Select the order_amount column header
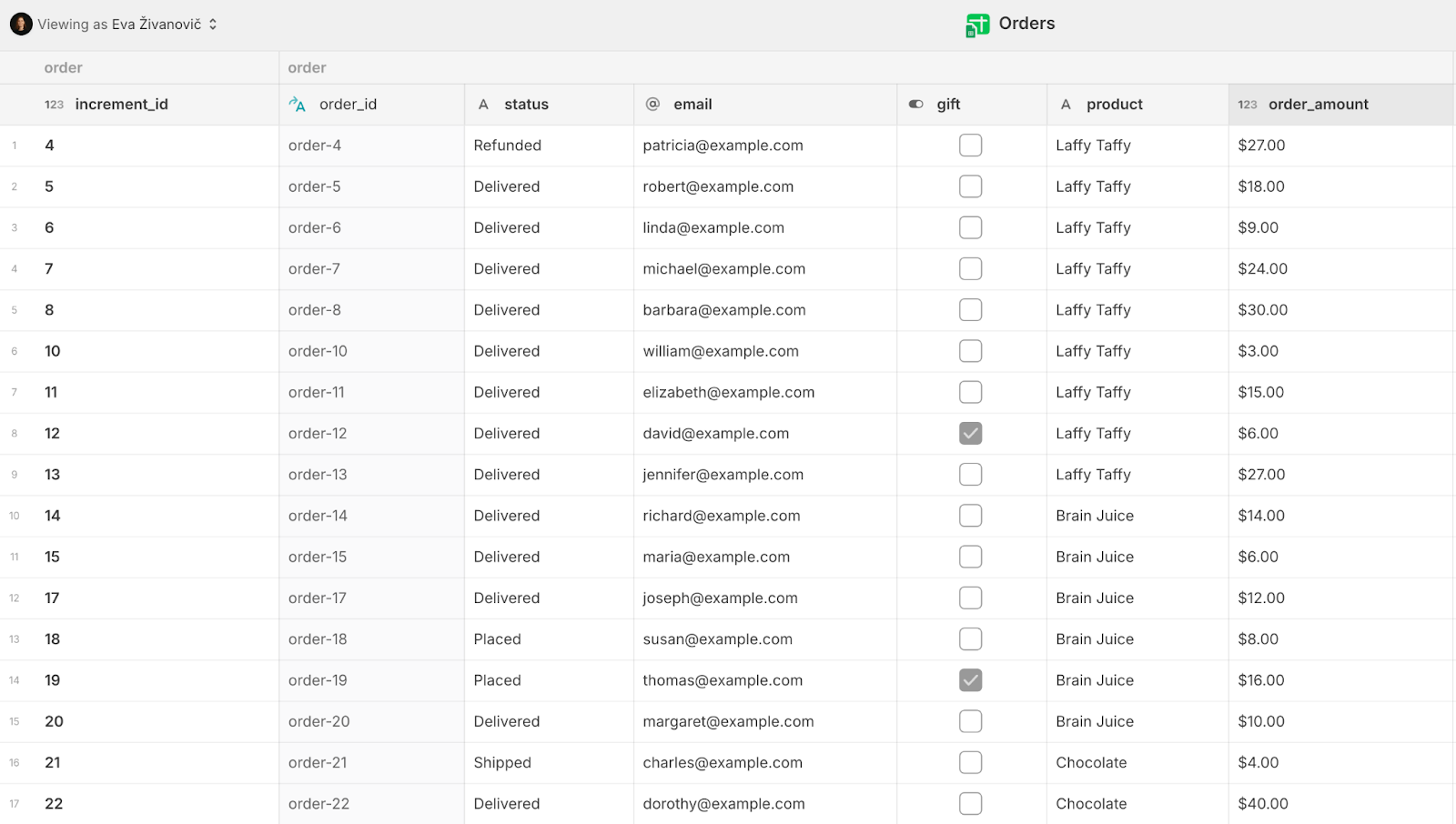The height and width of the screenshot is (824, 1456). point(1341,105)
